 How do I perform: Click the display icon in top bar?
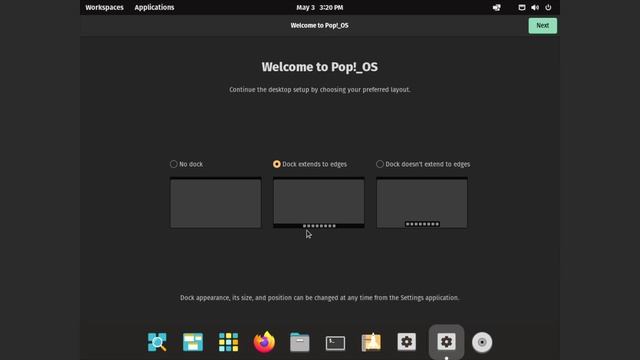pyautogui.click(x=522, y=7)
